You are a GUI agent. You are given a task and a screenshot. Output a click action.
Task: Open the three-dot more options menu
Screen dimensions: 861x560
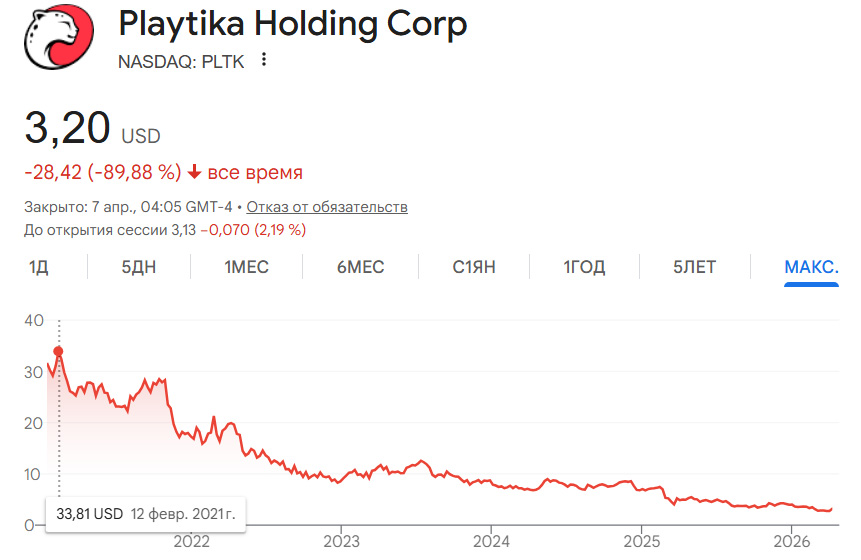point(264,60)
